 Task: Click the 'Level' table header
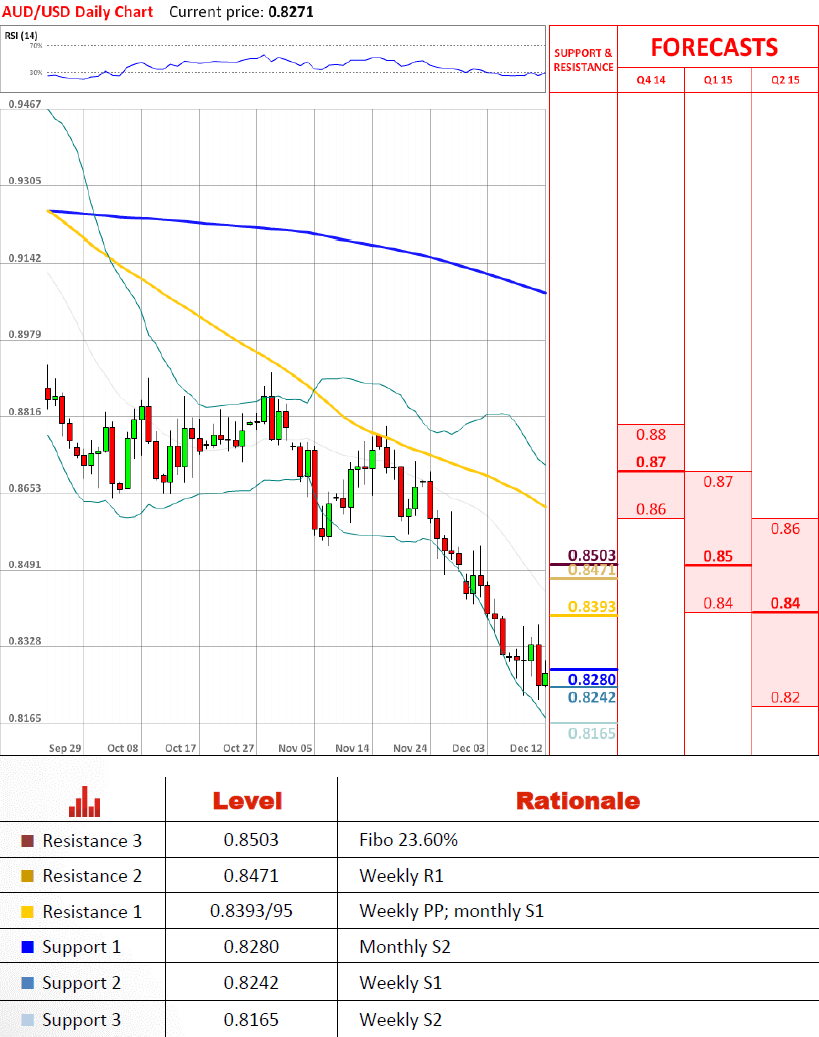247,801
